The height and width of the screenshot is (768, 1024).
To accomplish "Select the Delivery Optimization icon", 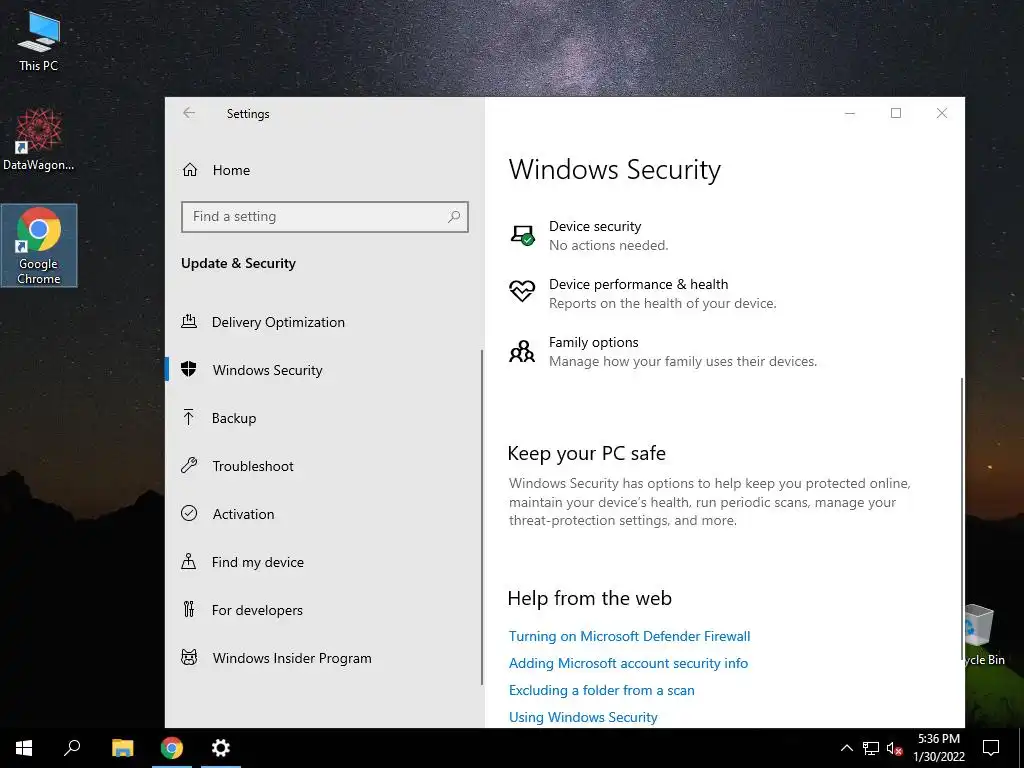I will point(189,321).
